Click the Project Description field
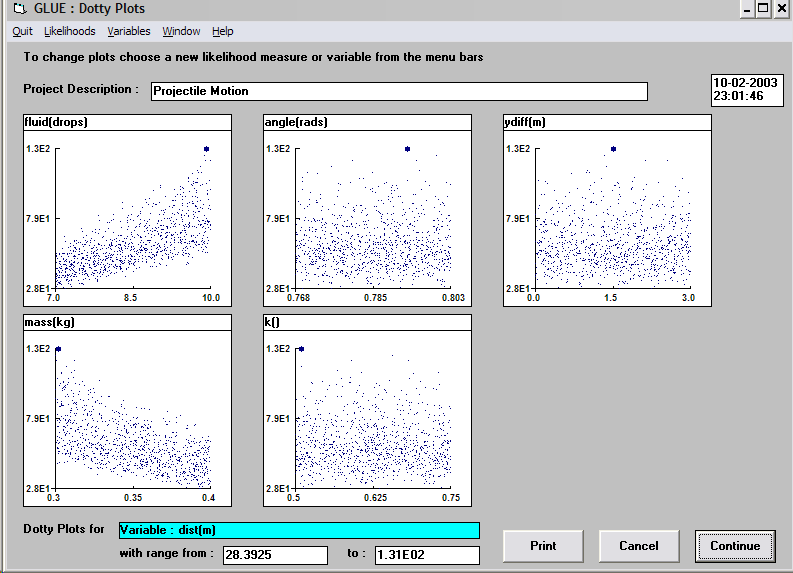793x573 pixels. (399, 91)
